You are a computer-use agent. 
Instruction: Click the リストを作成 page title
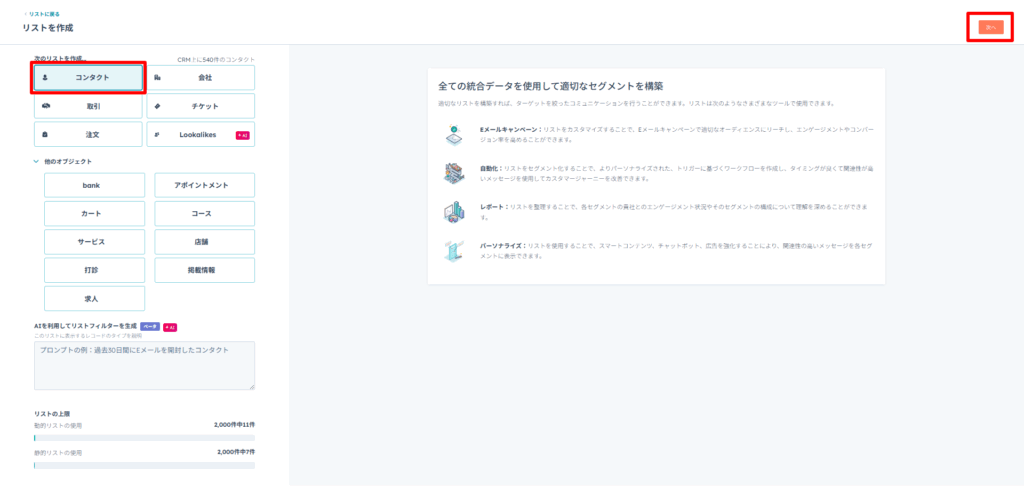(x=48, y=28)
